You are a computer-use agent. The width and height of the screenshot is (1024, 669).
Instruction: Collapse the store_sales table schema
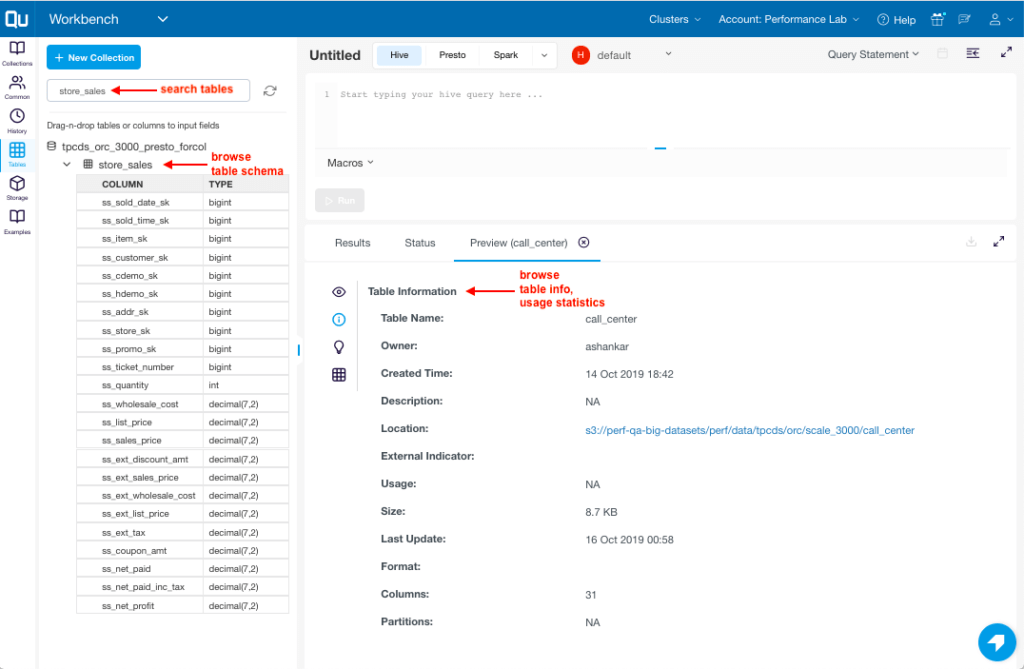[x=66, y=164]
